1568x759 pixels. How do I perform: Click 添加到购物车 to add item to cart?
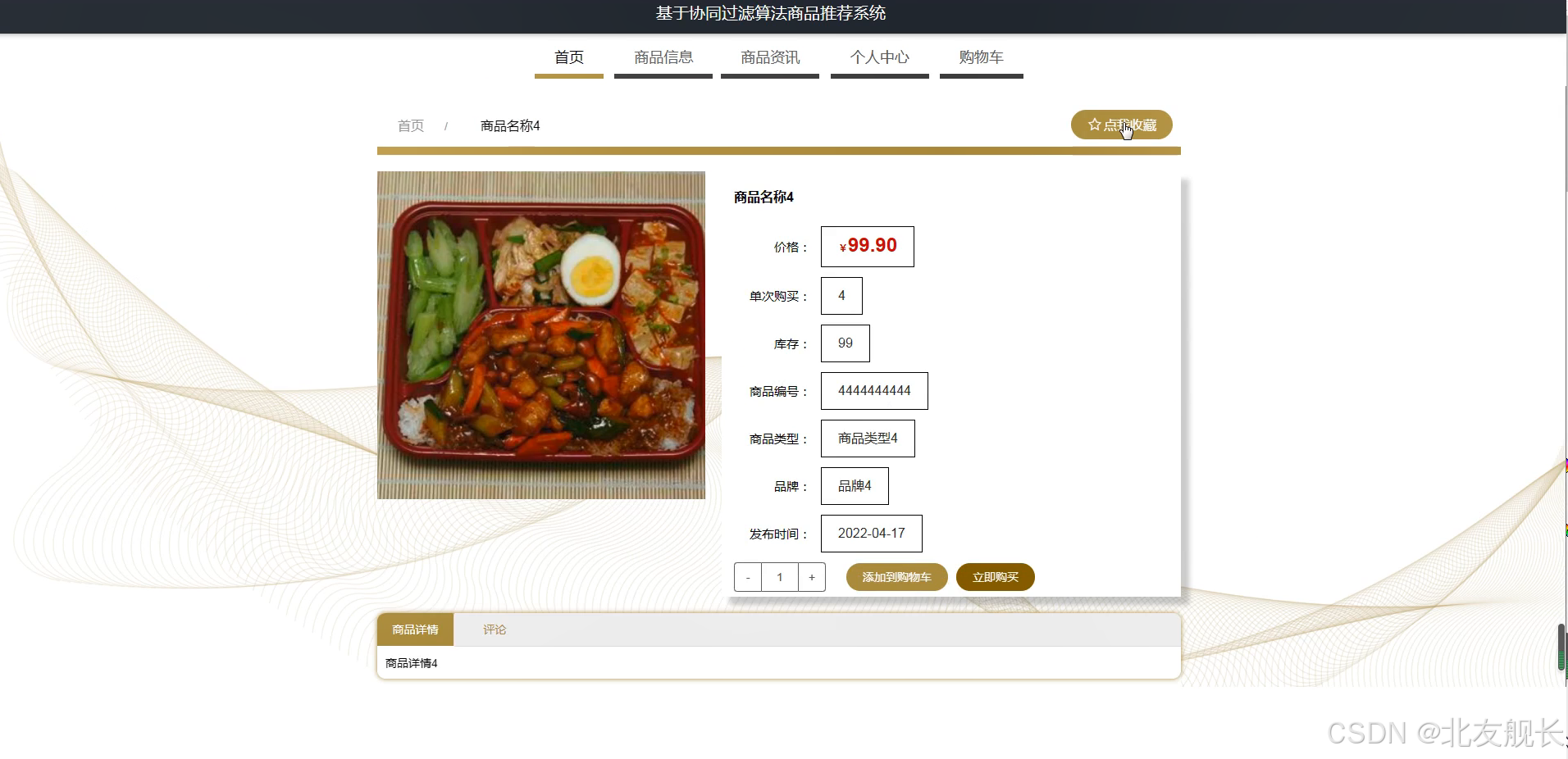click(x=896, y=576)
